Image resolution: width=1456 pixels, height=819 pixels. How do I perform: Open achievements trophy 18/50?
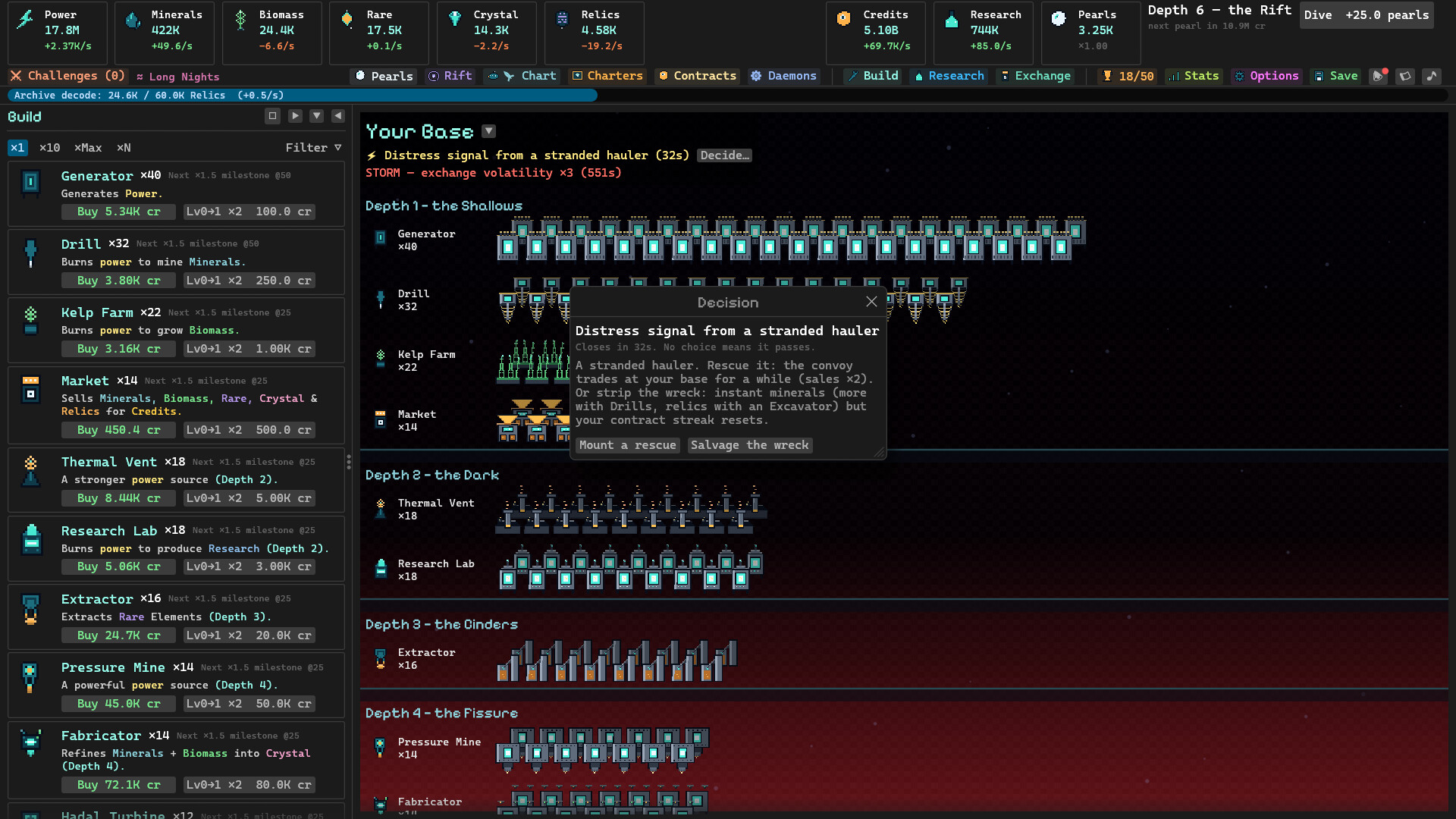pyautogui.click(x=1128, y=76)
